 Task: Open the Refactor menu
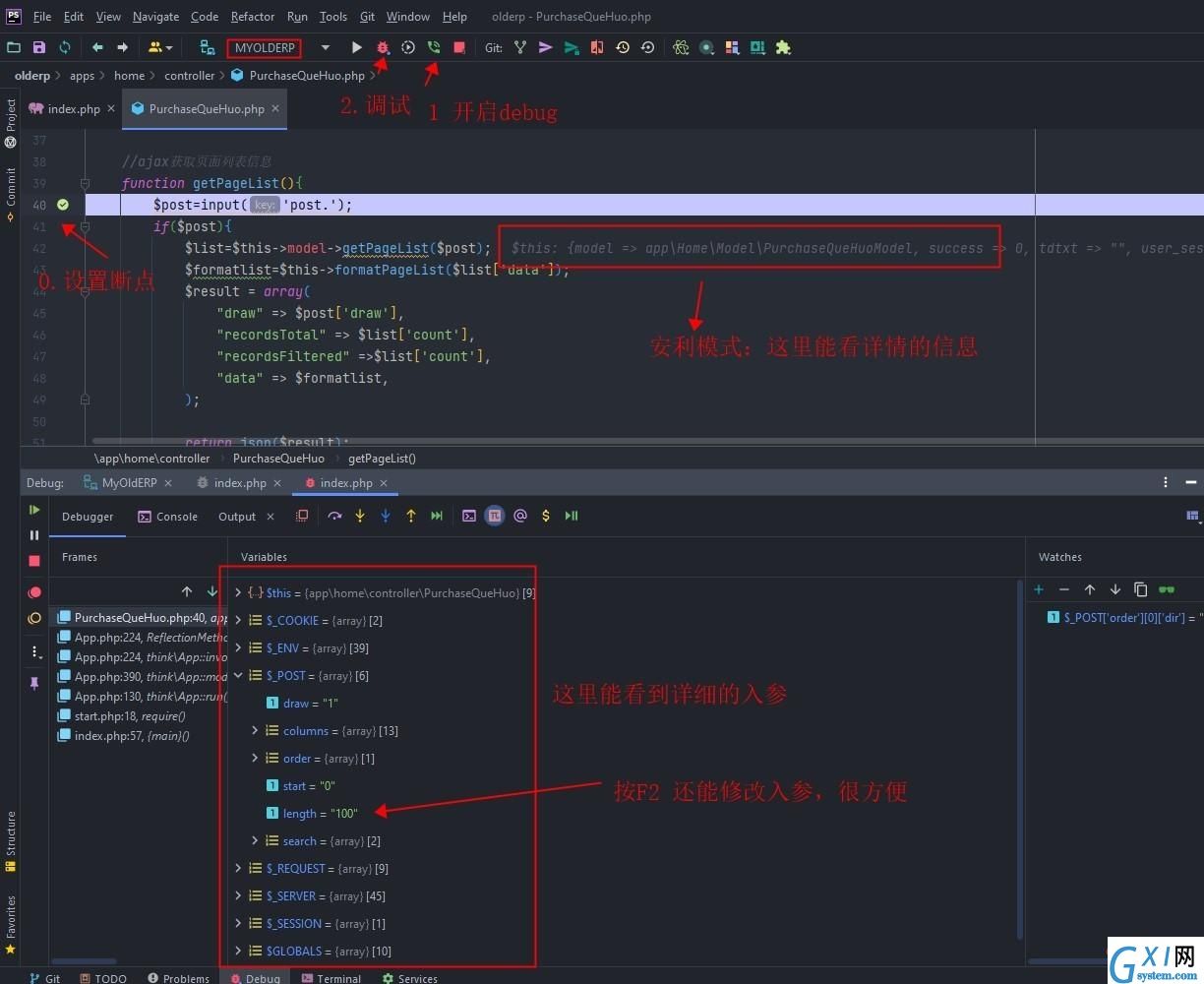pos(253,17)
